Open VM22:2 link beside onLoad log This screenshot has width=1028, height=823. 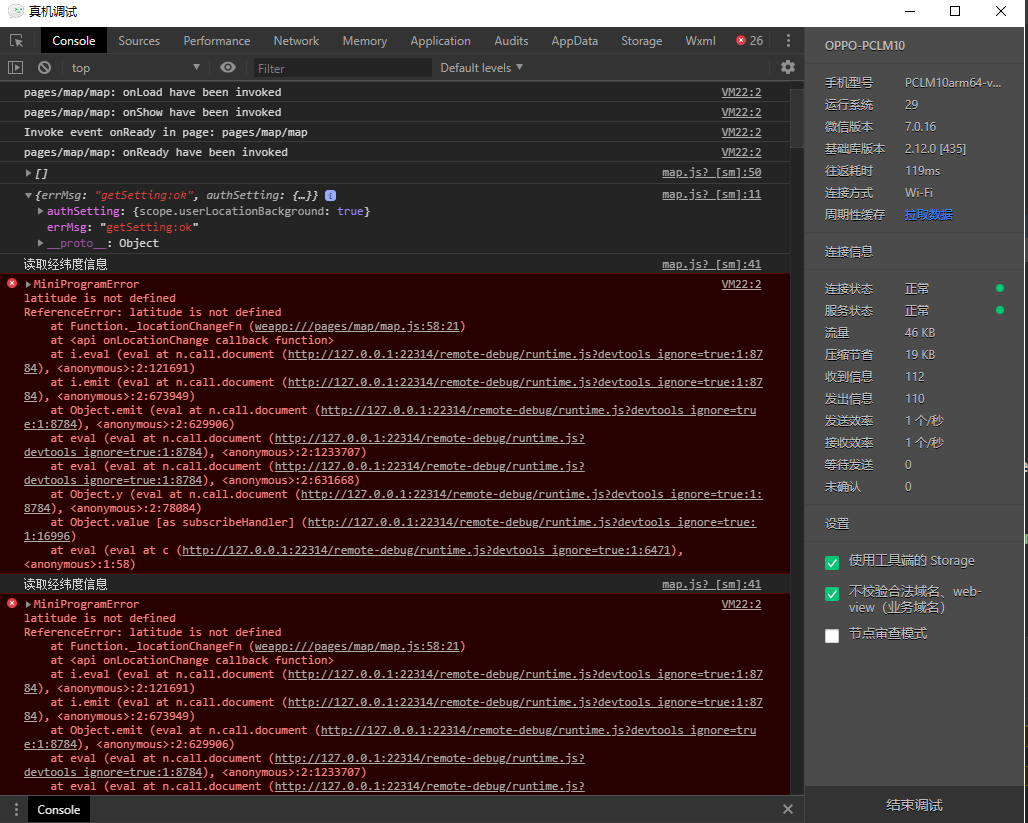click(741, 92)
